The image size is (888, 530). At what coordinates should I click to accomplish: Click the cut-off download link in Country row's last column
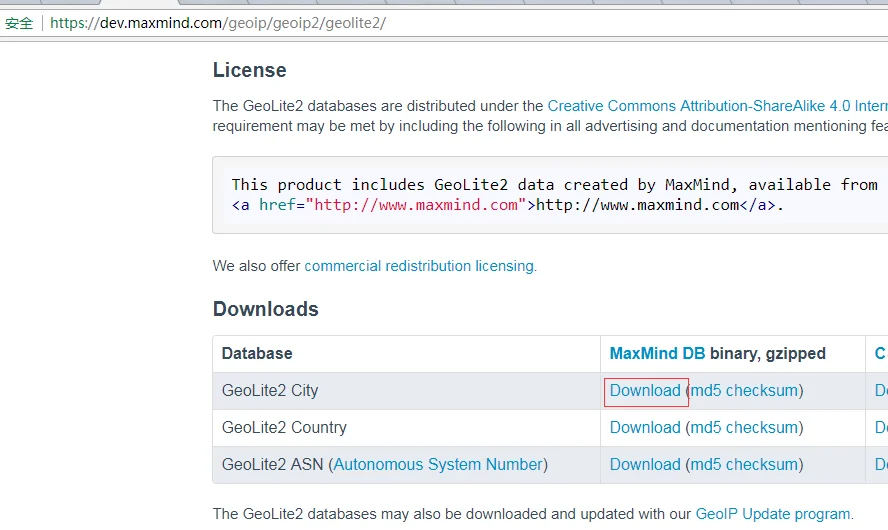click(881, 428)
